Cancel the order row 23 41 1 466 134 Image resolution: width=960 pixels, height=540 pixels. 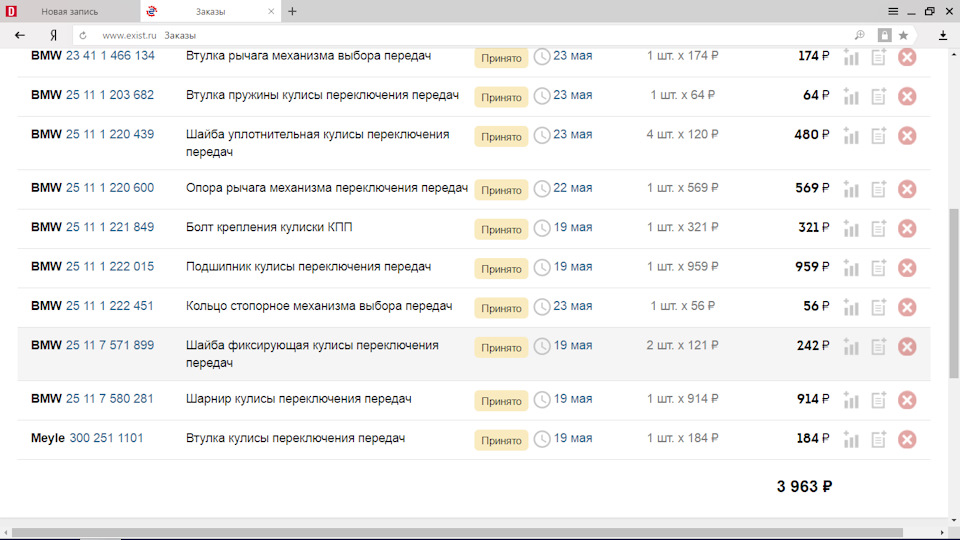907,57
